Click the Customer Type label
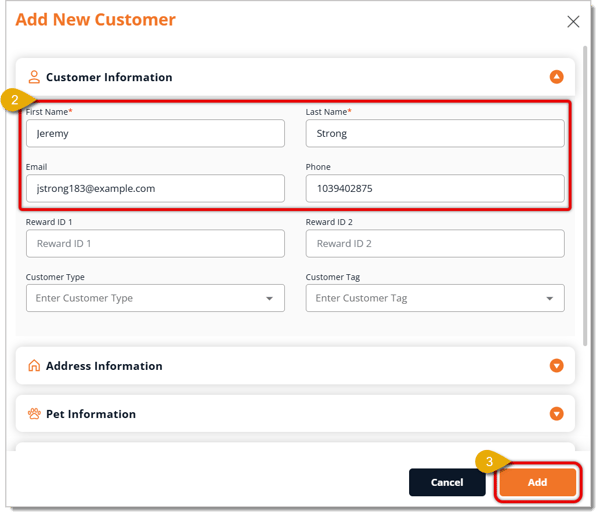Screen dimensions: 600x516 pyautogui.click(x=55, y=277)
